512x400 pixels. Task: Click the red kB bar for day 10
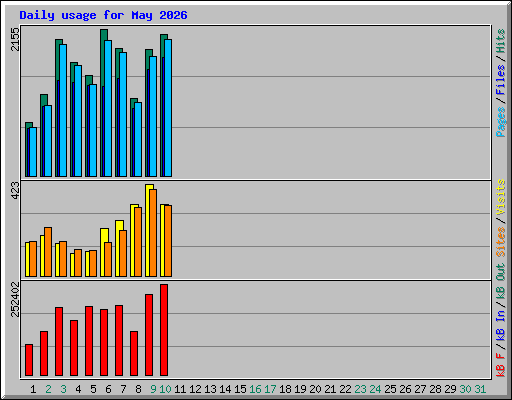click(164, 330)
